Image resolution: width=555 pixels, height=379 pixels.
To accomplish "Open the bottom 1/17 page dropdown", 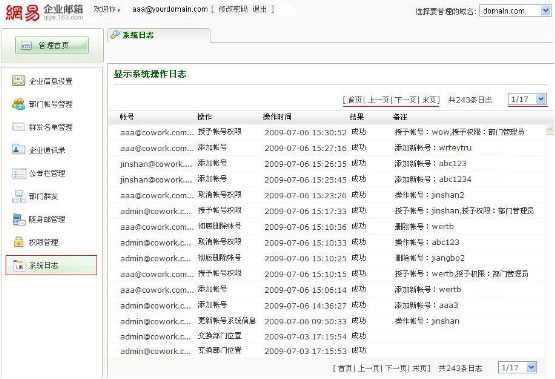I will coord(517,368).
